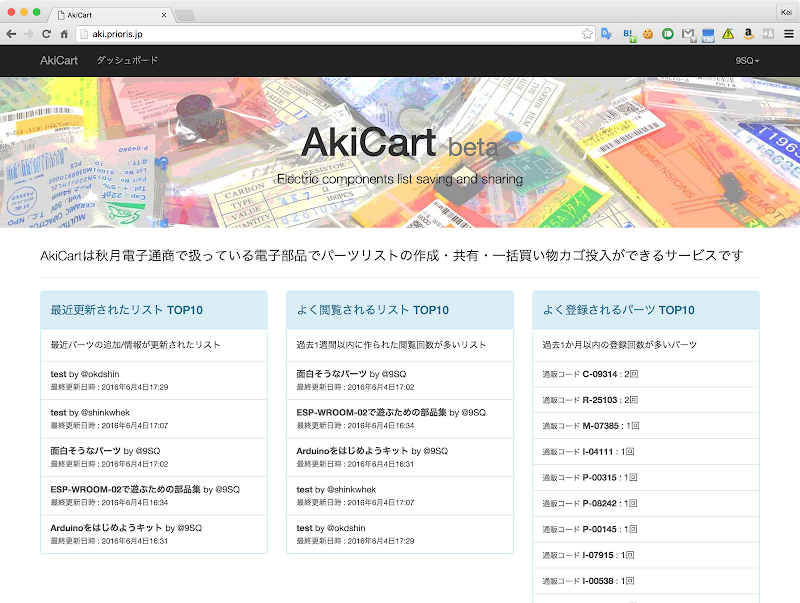Viewport: 800px width, 603px height.
Task: Open 面白そうなパーツ in recently updated lists
Action: (154, 457)
